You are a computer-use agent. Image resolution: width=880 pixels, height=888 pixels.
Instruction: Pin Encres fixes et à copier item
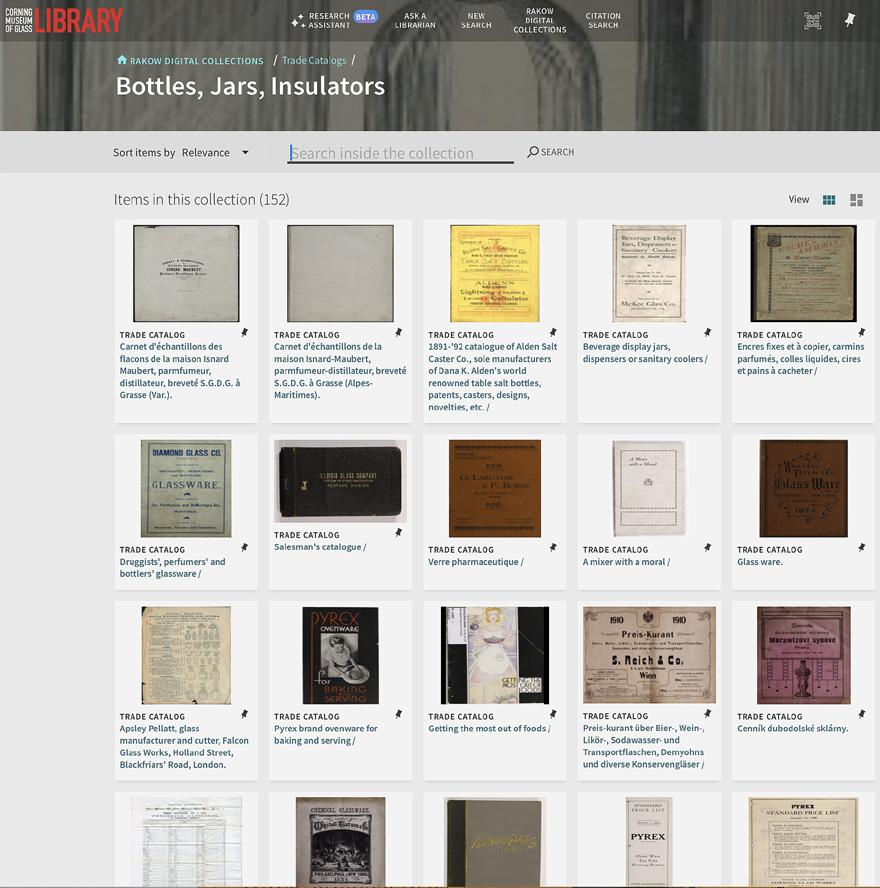861,332
